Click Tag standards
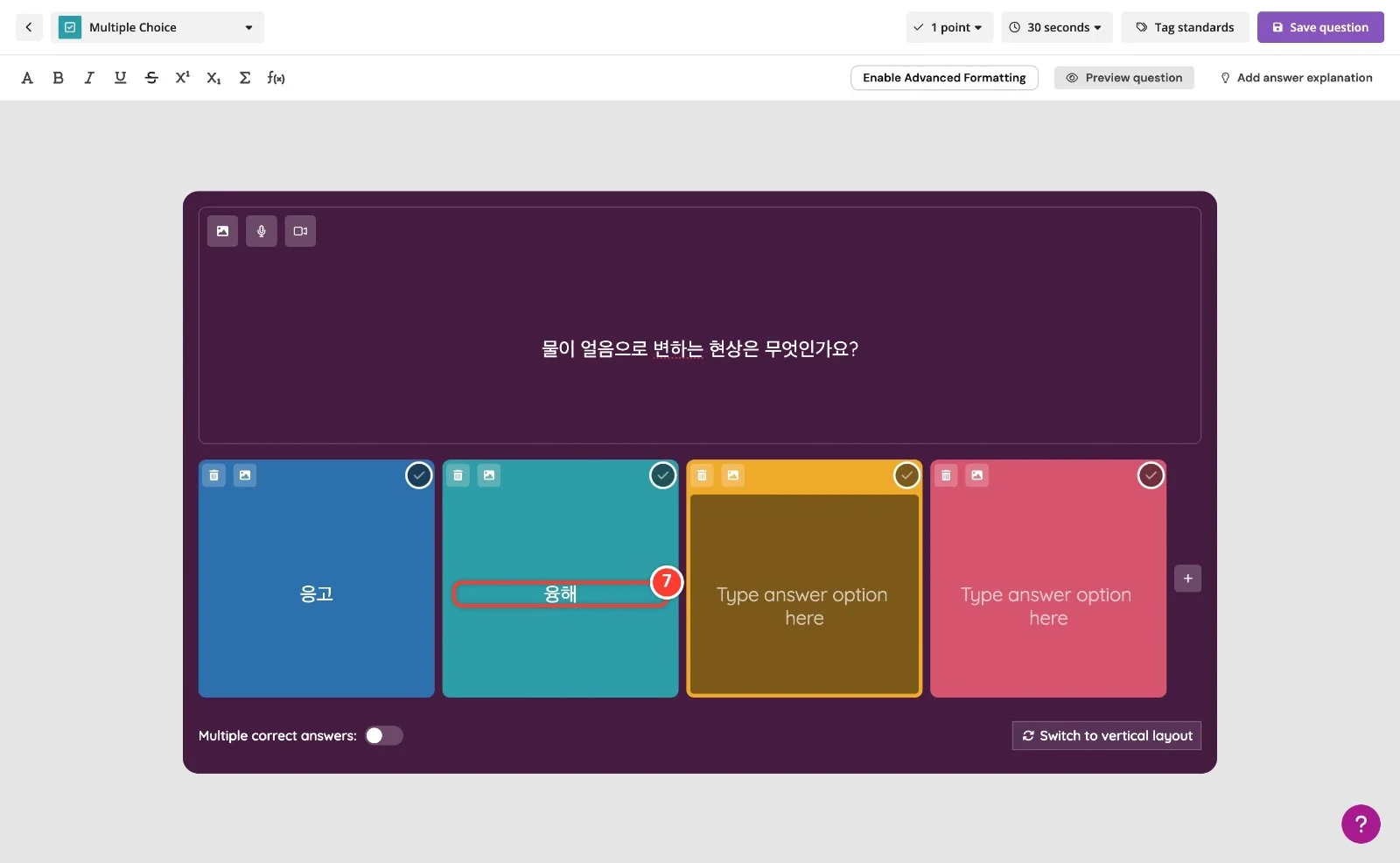The width and height of the screenshot is (1400, 863). coord(1185,27)
